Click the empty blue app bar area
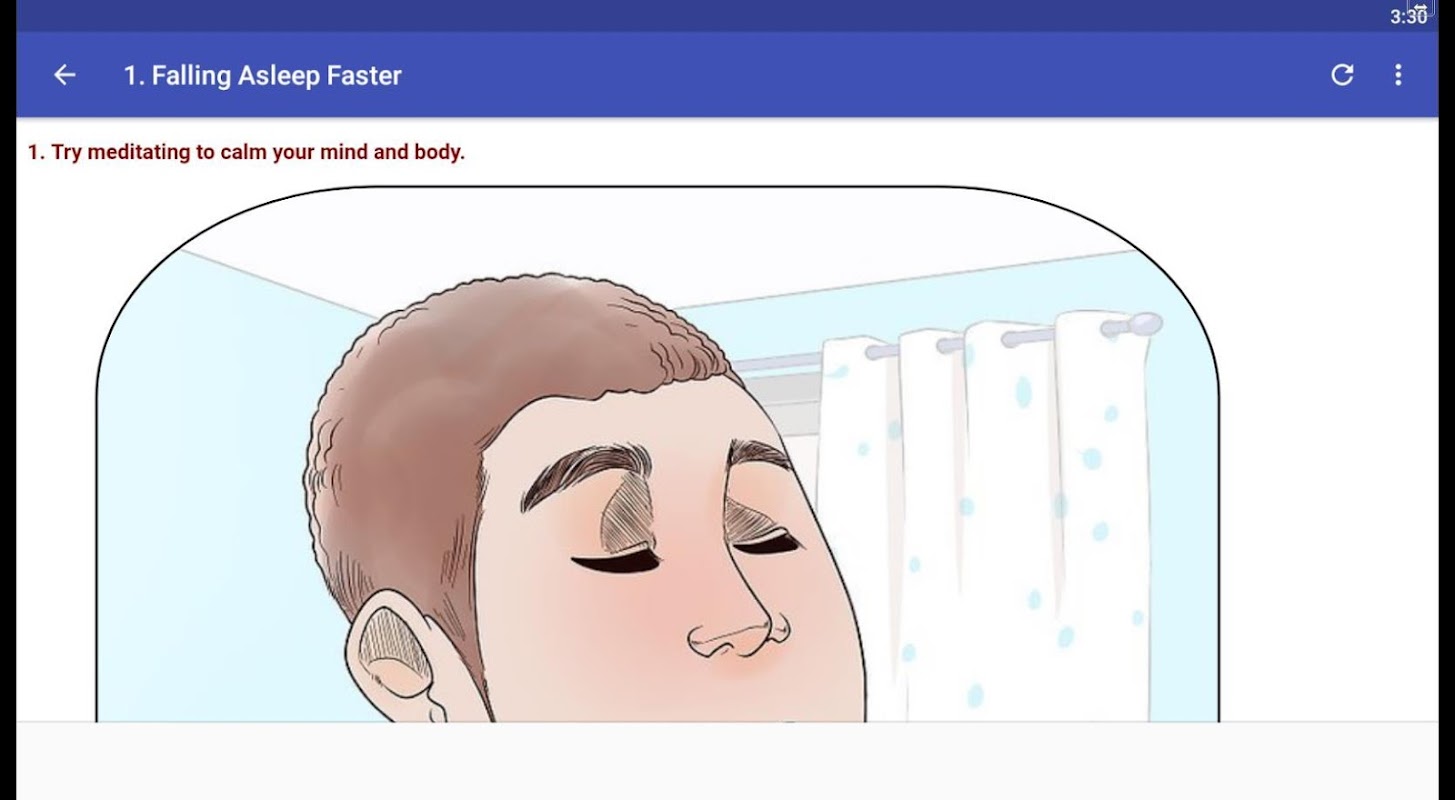Screen dimensions: 1455x800 pos(860,75)
